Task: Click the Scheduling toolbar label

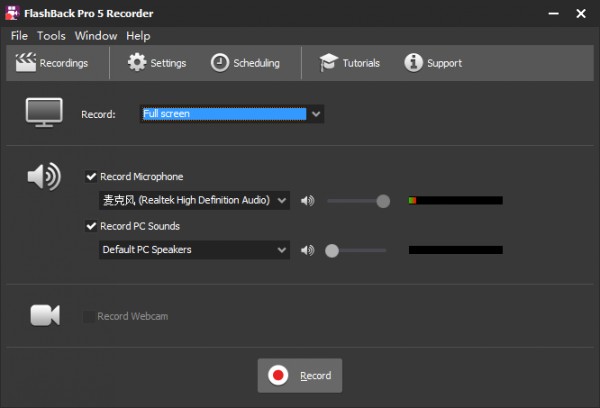Action: click(x=256, y=63)
